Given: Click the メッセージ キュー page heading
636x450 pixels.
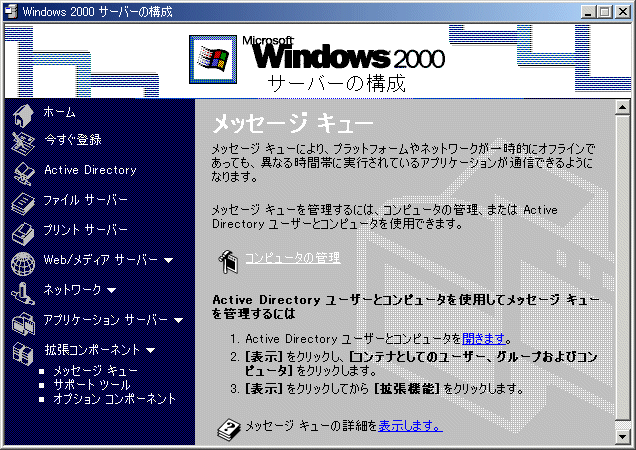Looking at the screenshot, I should (x=293, y=123).
